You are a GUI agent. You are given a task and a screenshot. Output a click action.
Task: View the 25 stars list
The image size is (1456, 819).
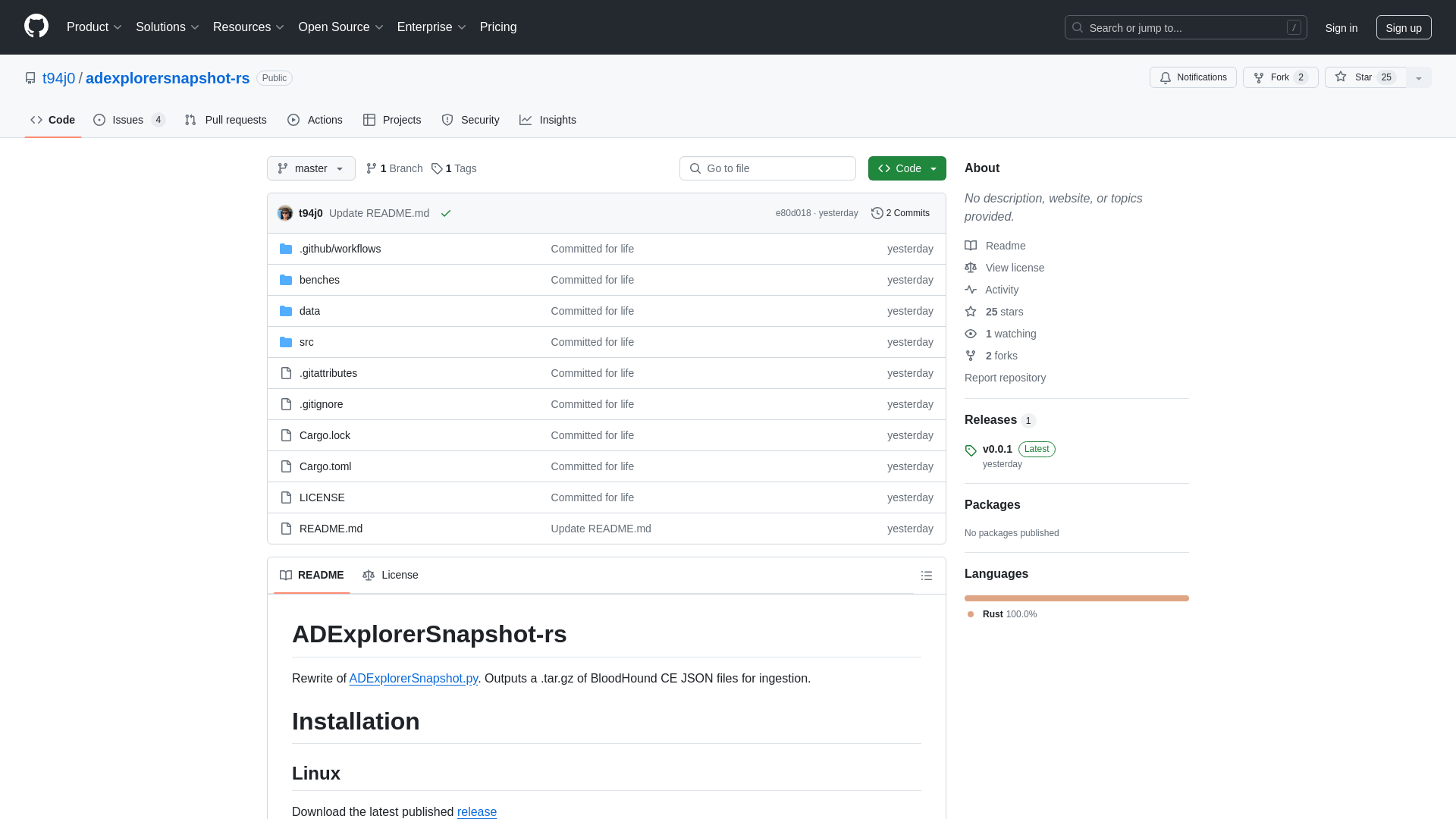[994, 312]
